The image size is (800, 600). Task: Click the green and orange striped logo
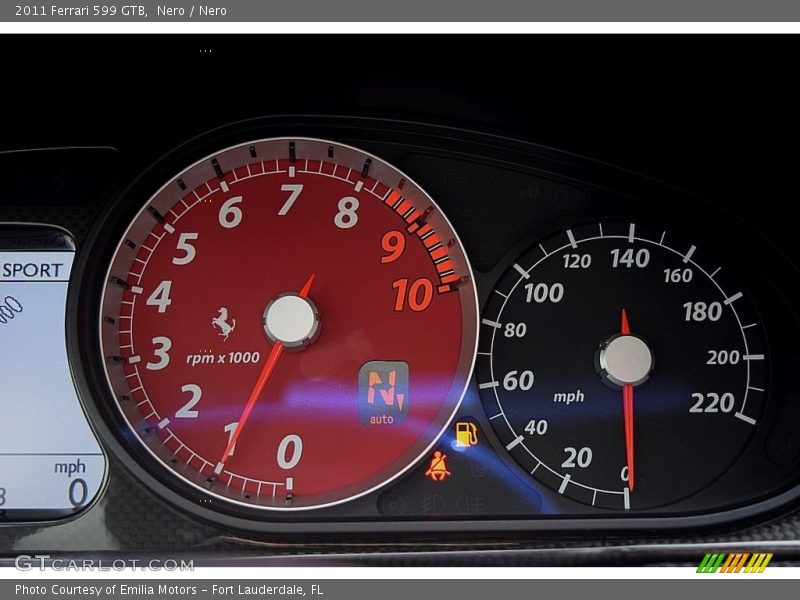(735, 563)
